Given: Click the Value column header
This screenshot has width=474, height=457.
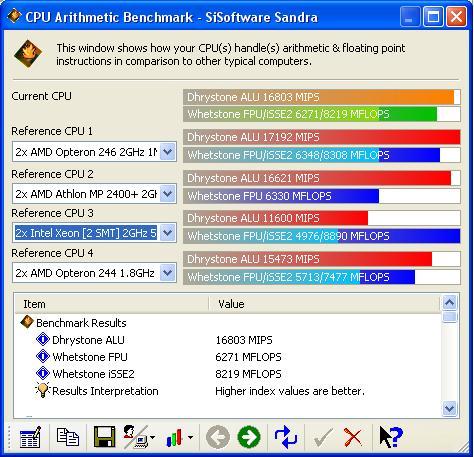Looking at the screenshot, I should [324, 304].
